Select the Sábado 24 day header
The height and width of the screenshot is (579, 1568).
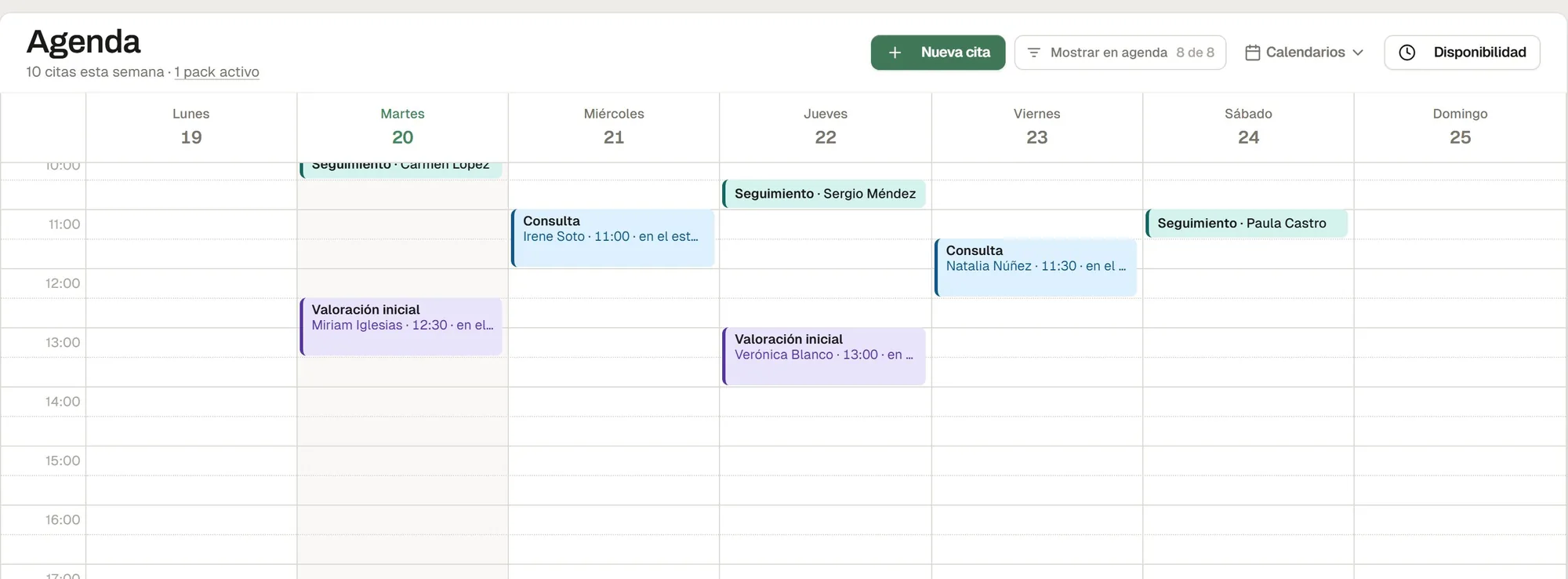(1249, 127)
